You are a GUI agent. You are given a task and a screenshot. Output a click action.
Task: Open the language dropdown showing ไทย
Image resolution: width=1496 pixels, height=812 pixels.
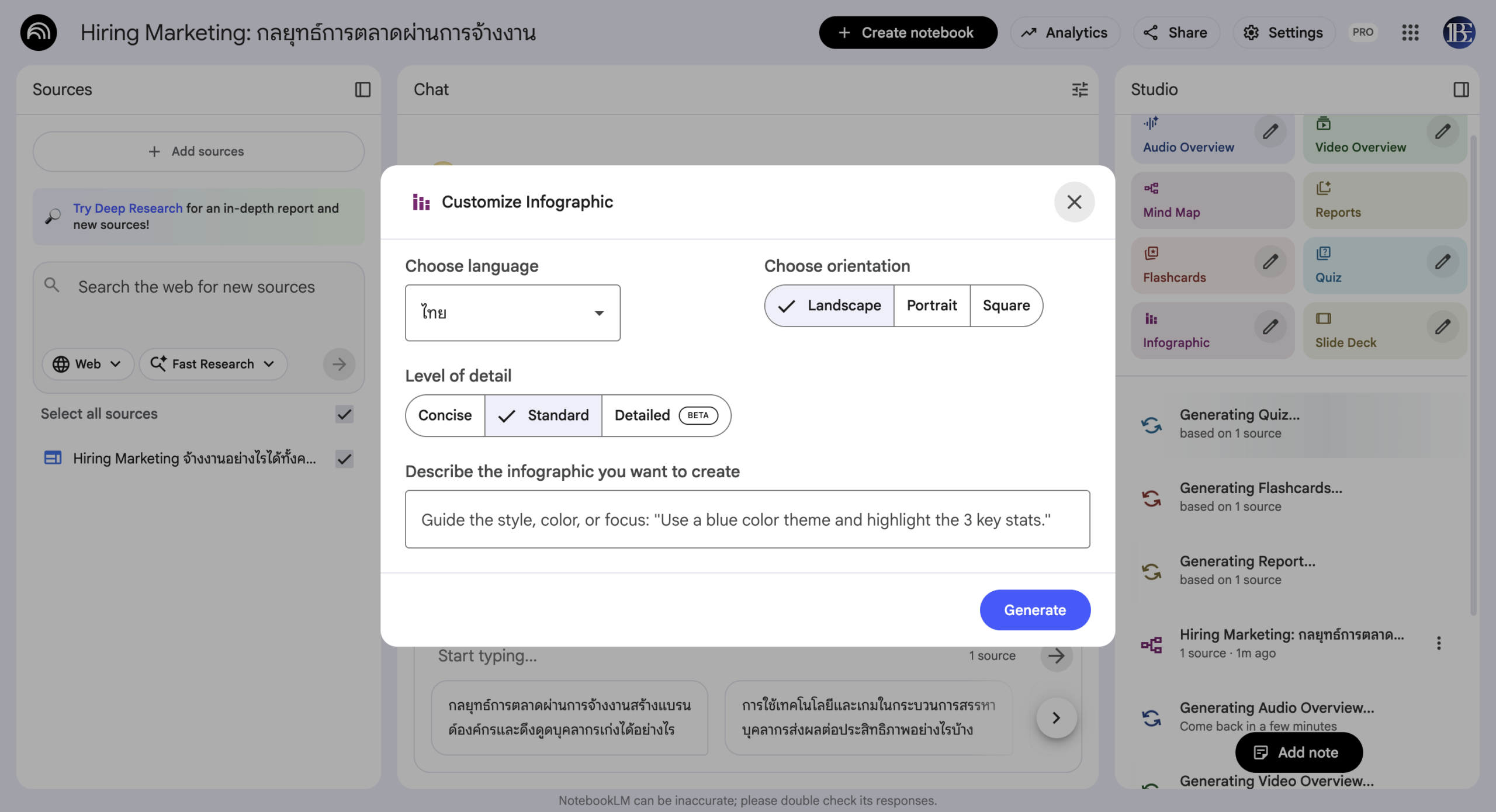(x=512, y=313)
